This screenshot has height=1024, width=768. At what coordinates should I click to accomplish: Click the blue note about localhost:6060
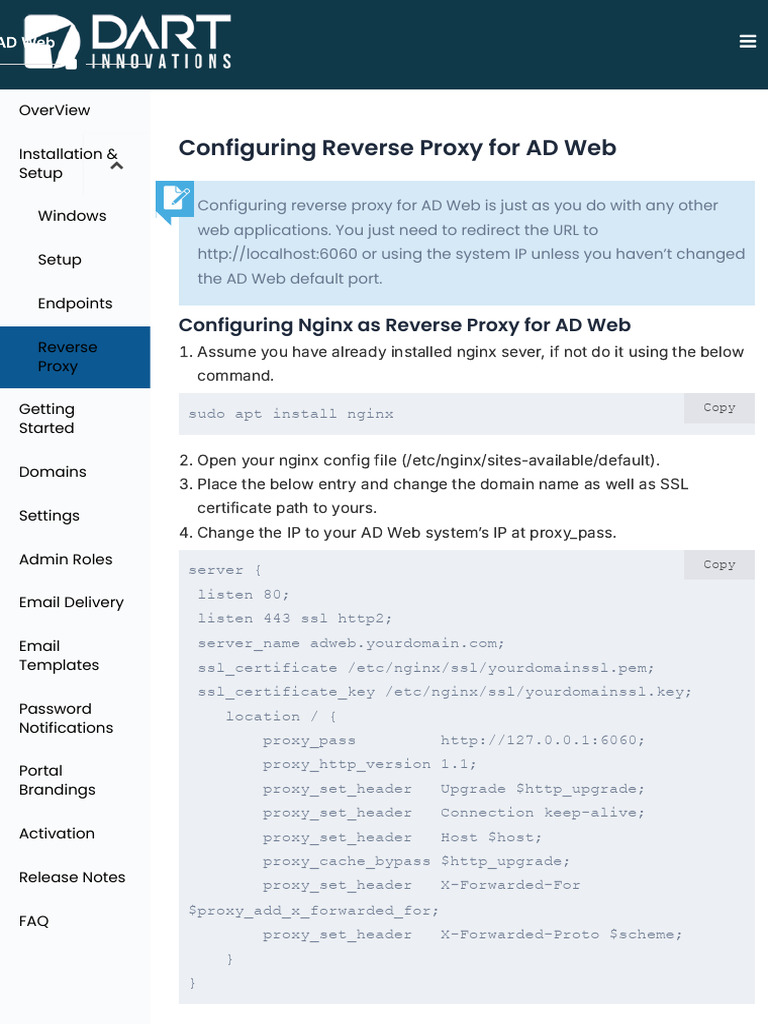click(467, 243)
